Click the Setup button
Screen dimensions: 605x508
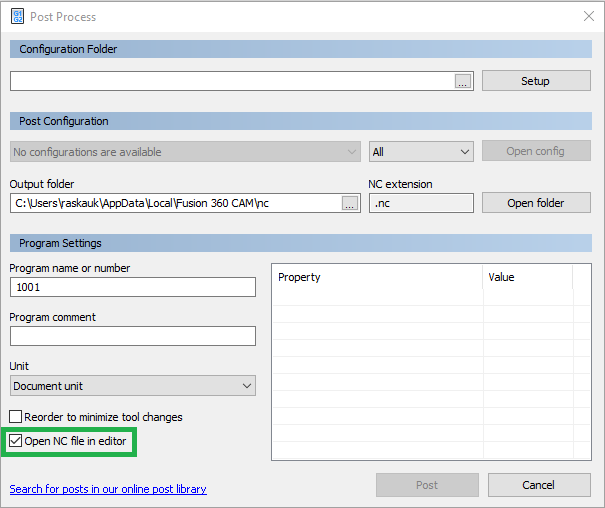[535, 81]
